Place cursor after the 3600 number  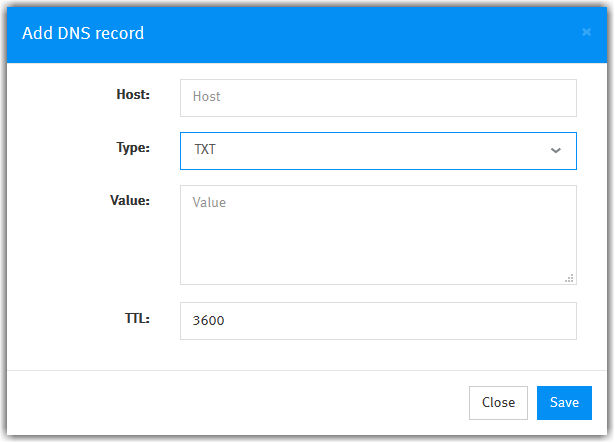[225, 321]
